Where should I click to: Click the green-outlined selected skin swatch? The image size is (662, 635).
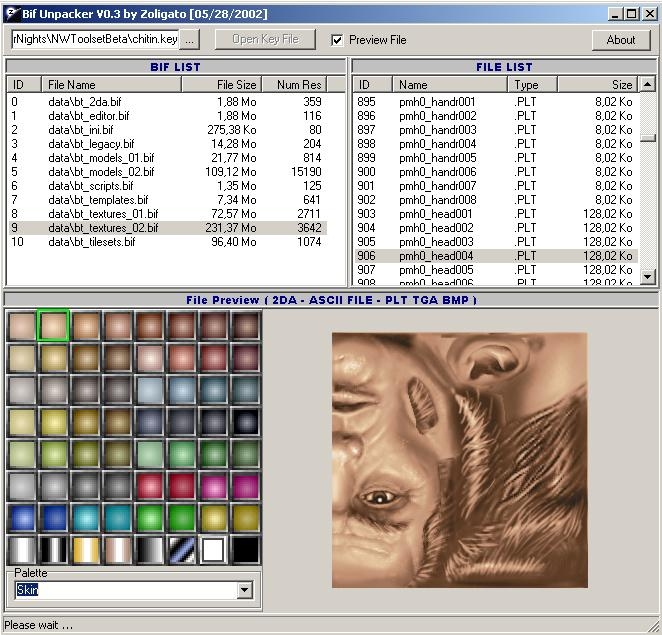click(54, 326)
